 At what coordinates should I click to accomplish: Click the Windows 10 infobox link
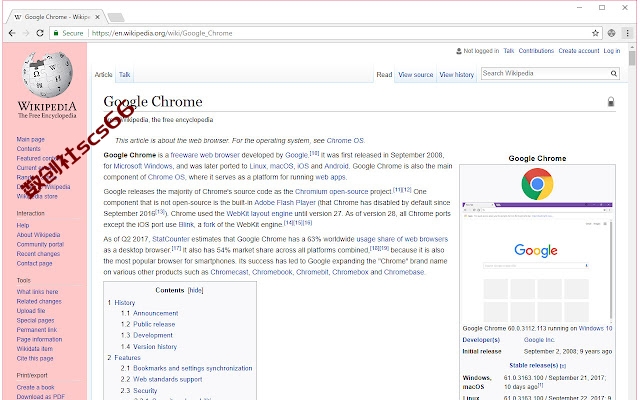point(596,328)
